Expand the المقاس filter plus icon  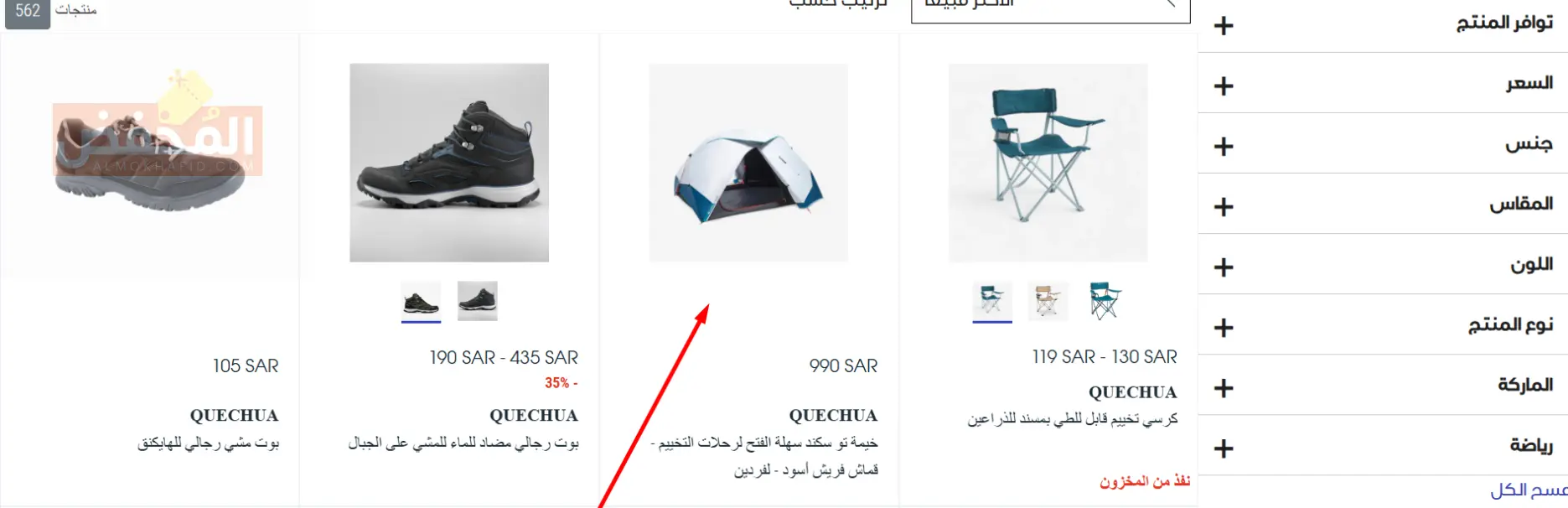1224,207
